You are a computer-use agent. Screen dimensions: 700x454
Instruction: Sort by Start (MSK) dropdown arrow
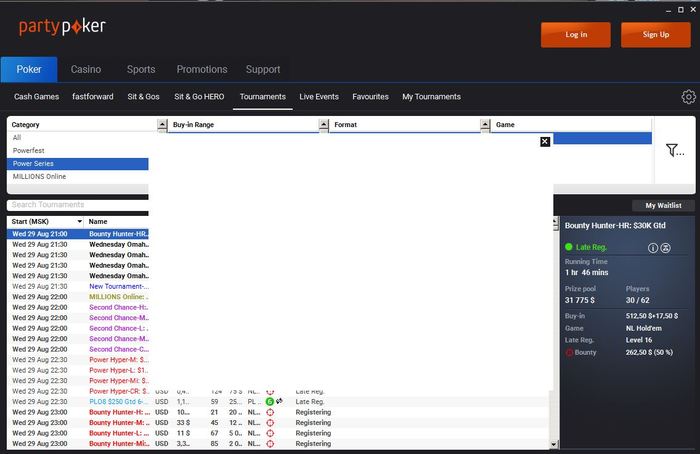tap(79, 221)
